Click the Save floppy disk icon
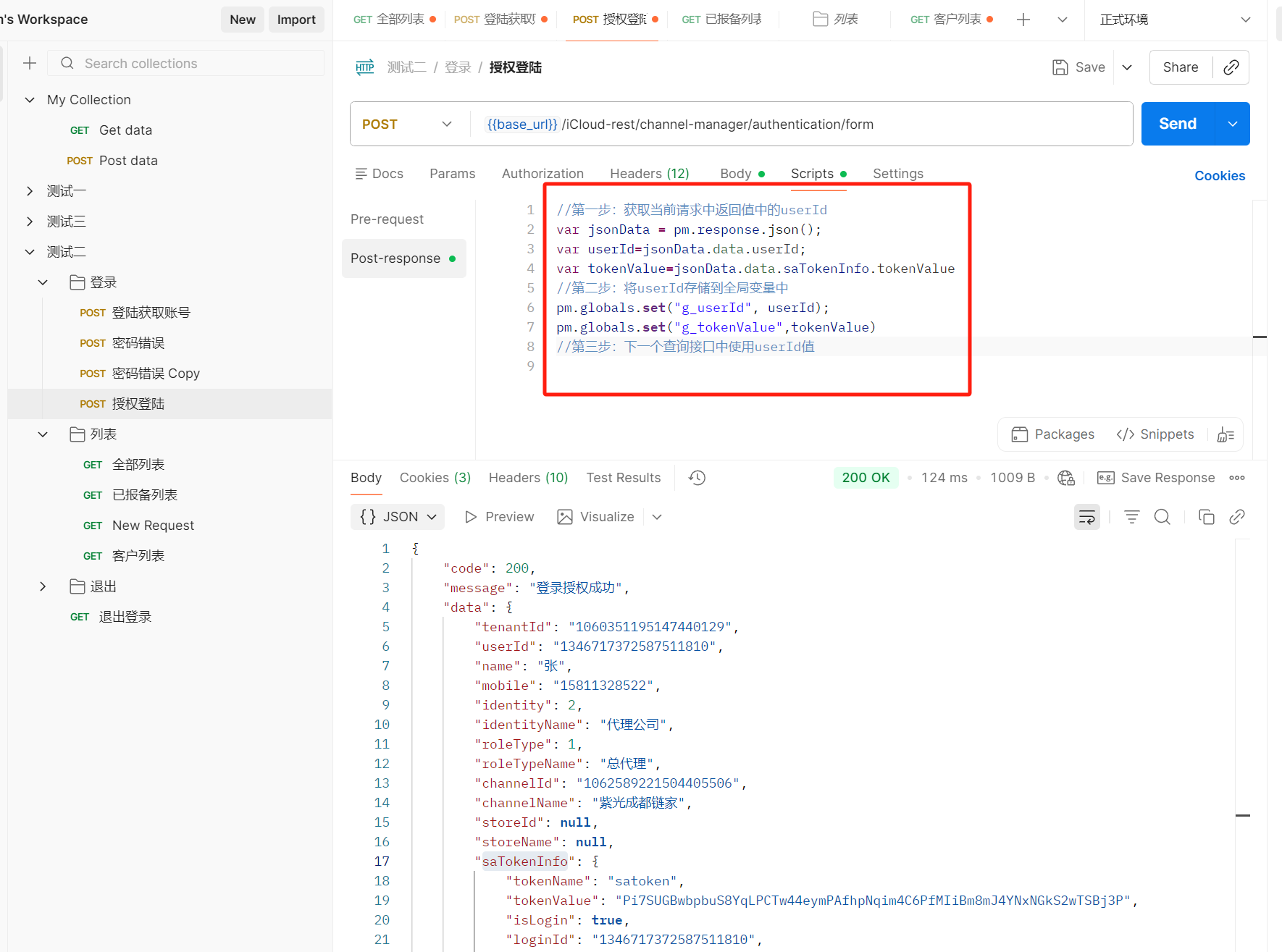The width and height of the screenshot is (1282, 952). coord(1060,67)
